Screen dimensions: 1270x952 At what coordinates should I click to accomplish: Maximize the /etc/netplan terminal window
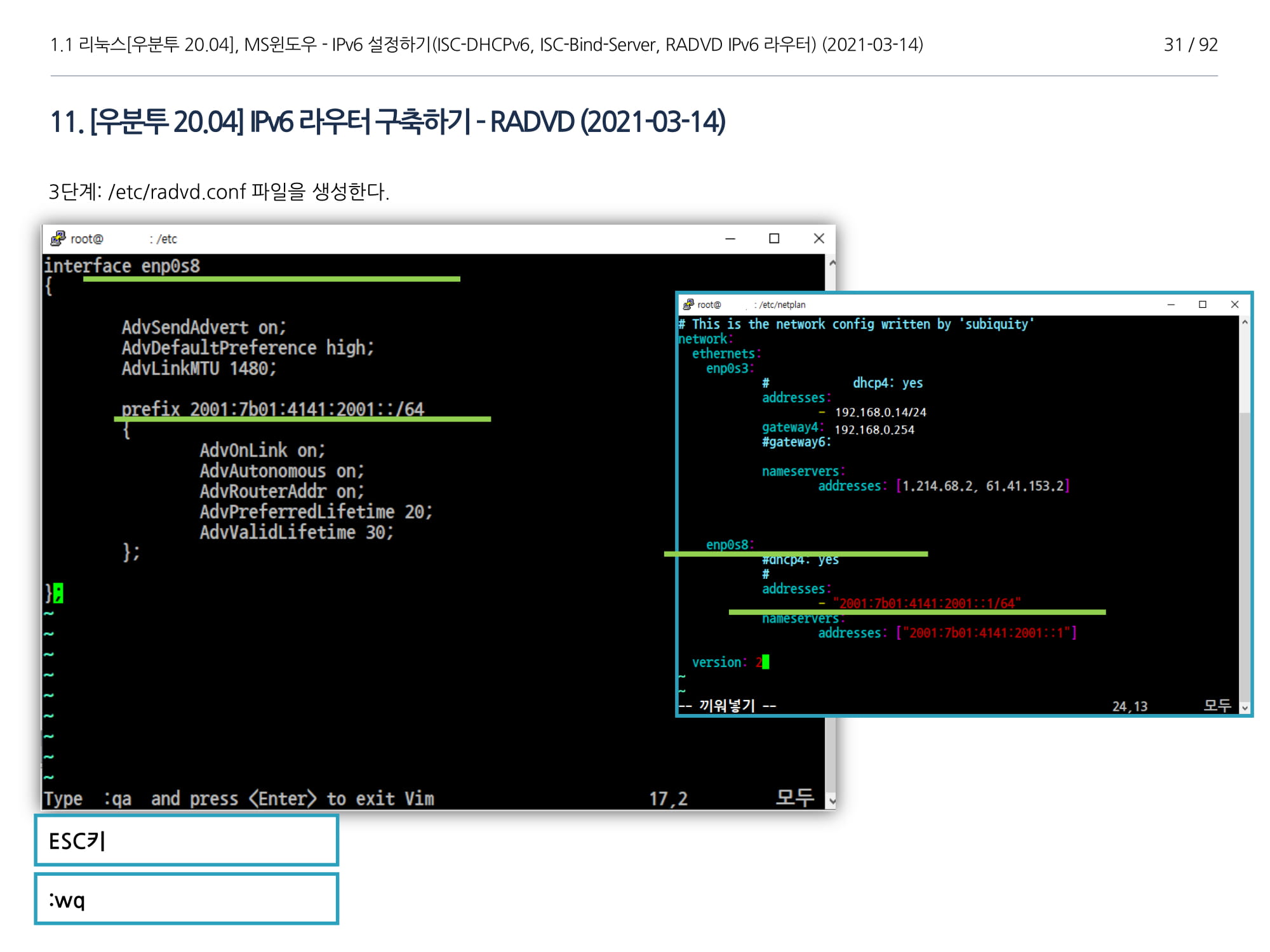[x=1203, y=305]
